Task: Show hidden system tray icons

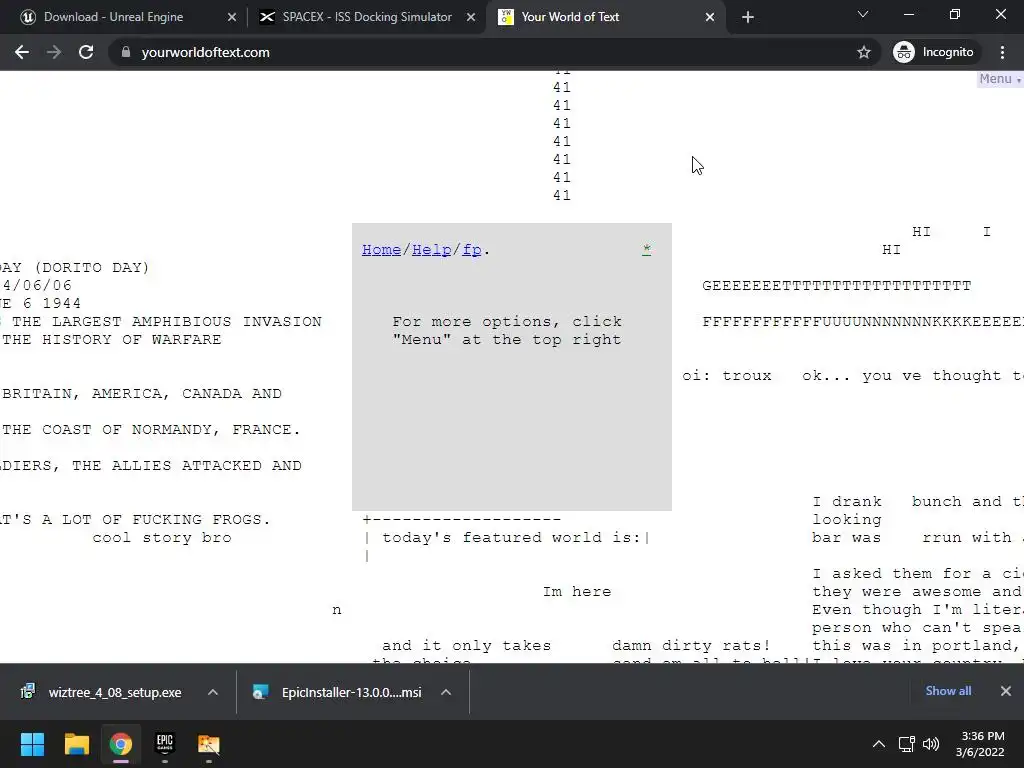Action: point(879,744)
